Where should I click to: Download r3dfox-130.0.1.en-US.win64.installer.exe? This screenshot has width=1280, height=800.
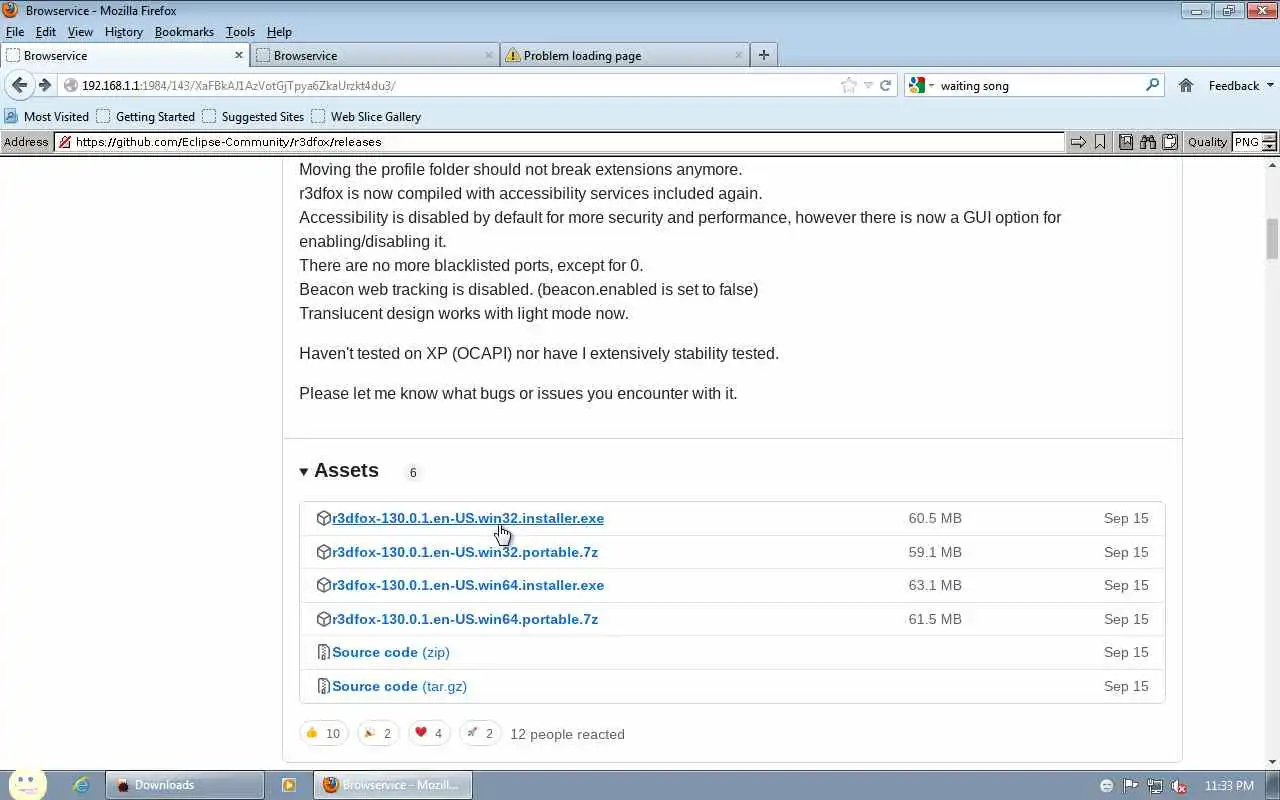click(468, 585)
